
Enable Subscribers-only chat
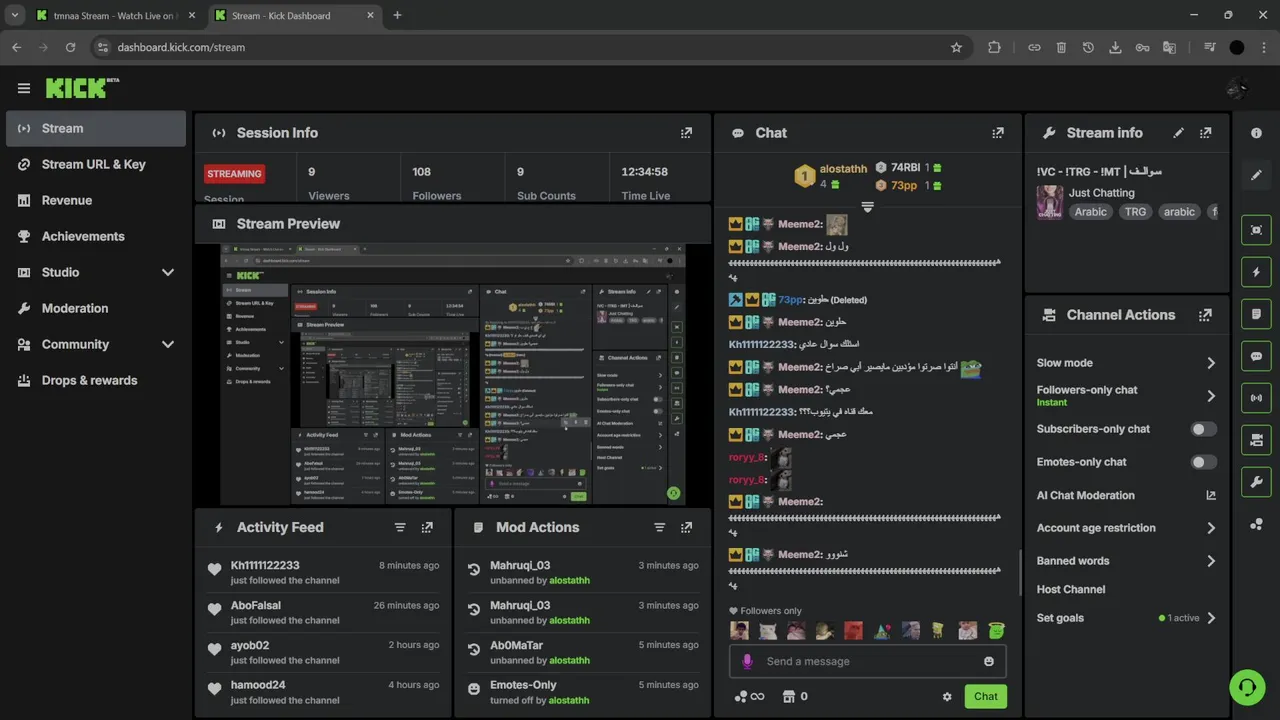[x=1204, y=429]
